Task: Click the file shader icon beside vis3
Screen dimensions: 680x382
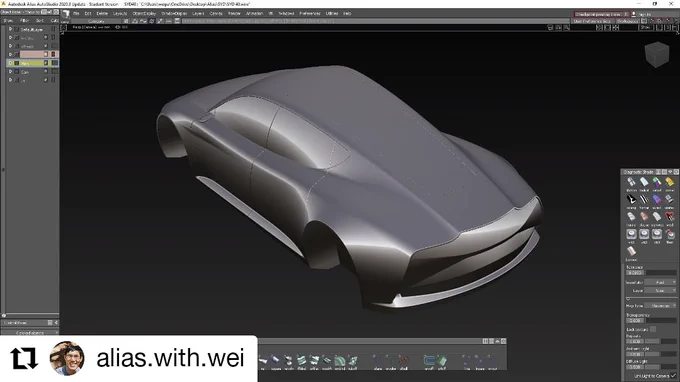Action: tap(670, 234)
